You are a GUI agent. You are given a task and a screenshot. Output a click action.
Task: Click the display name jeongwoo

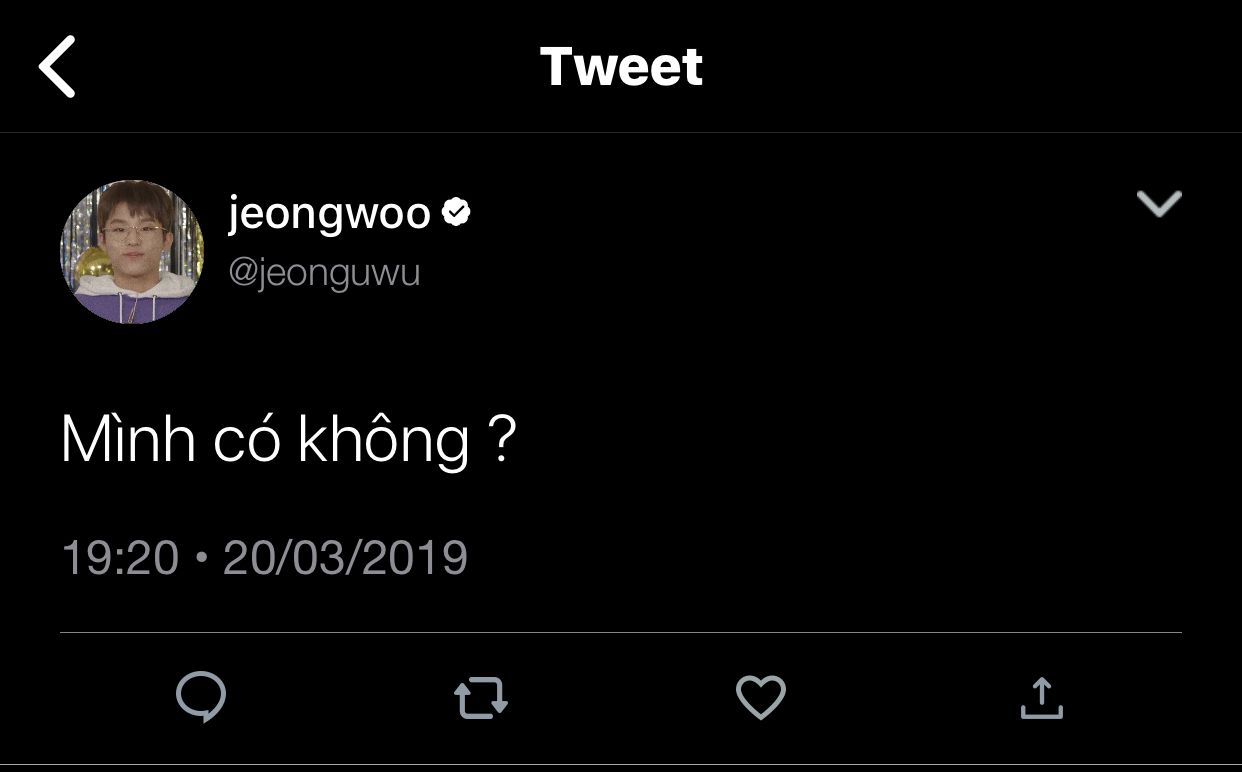[329, 213]
